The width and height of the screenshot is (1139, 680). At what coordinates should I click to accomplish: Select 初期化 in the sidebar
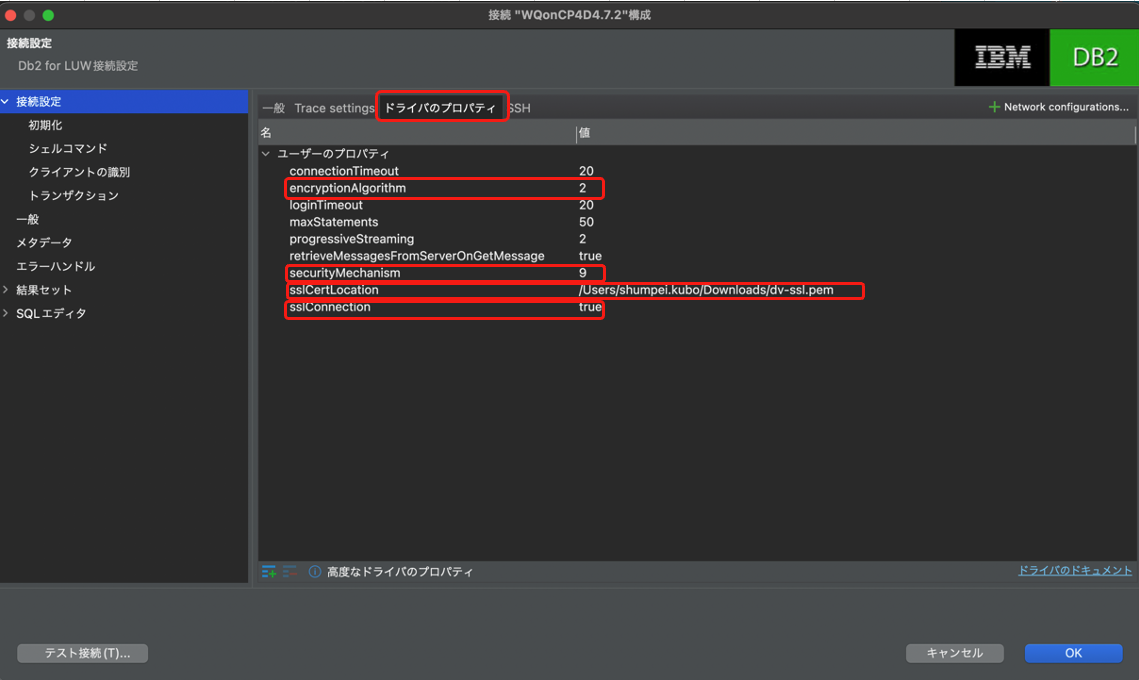click(45, 125)
